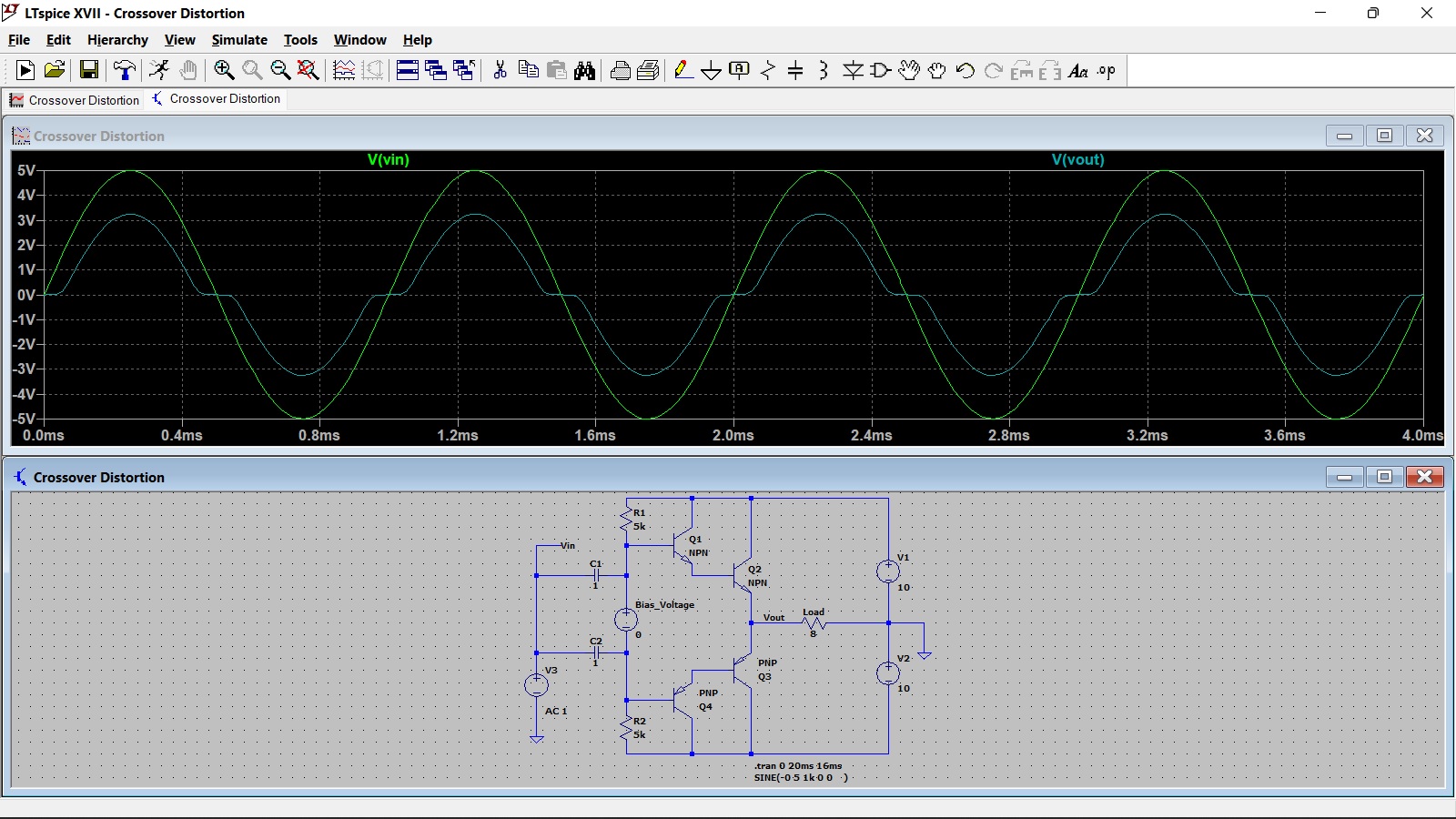Open the Edit menu
This screenshot has height=819, width=1456.
58,40
